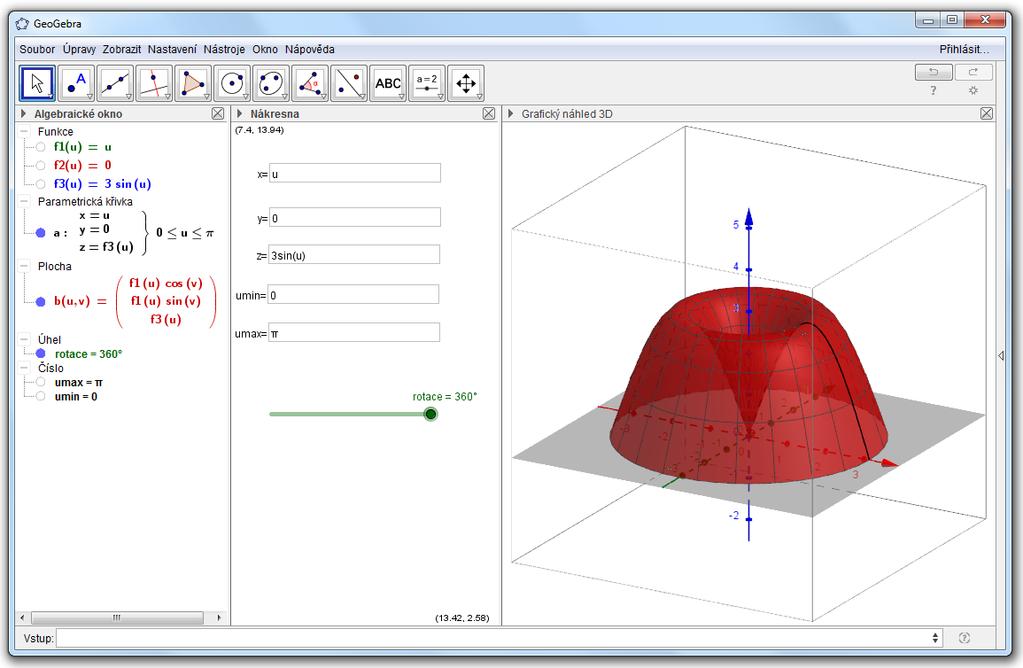Image resolution: width=1023 pixels, height=668 pixels.
Task: Select the Perpendicular line tool
Action: click(154, 84)
